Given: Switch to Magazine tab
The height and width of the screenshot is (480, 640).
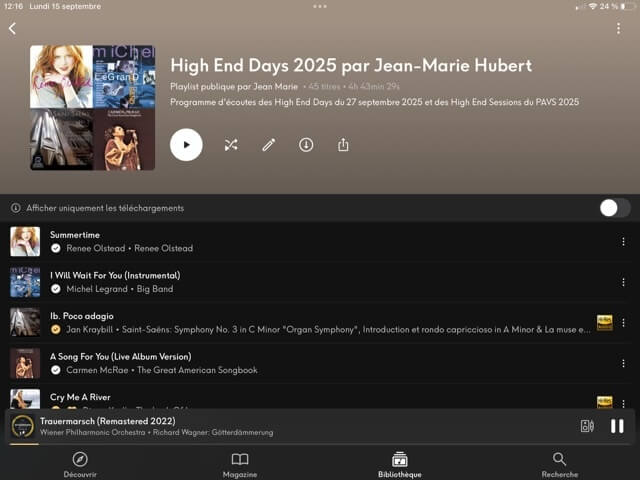Looking at the screenshot, I should (240, 464).
